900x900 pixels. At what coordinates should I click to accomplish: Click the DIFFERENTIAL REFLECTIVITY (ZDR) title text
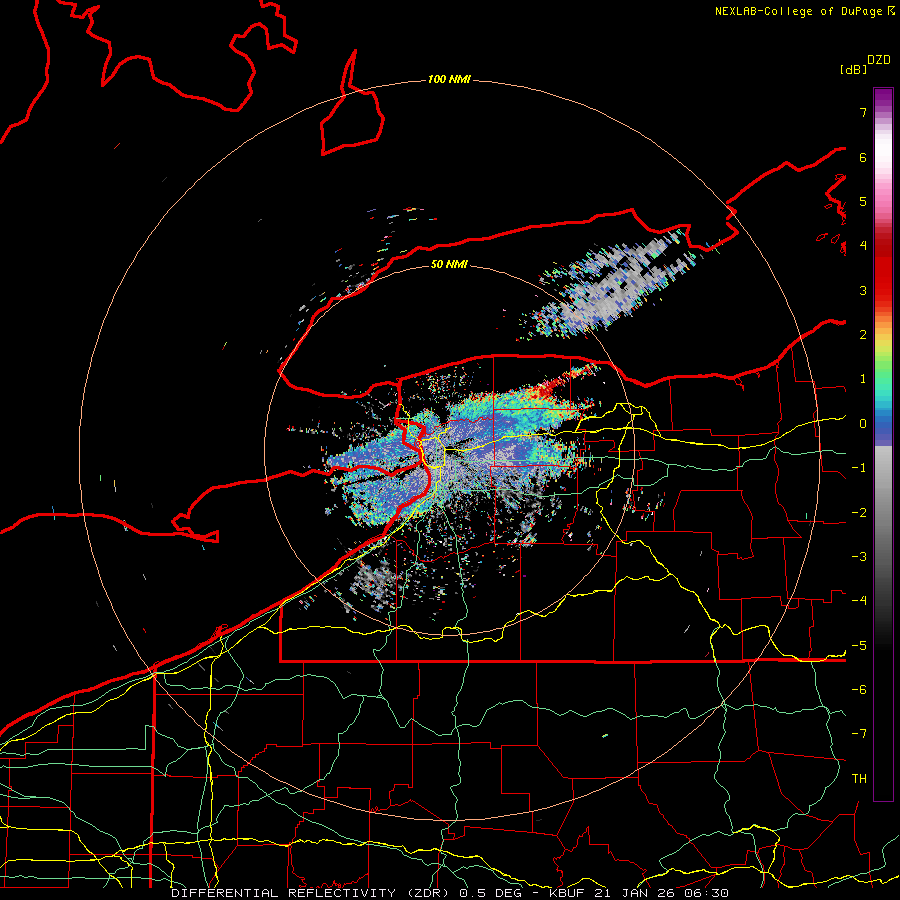(312, 893)
